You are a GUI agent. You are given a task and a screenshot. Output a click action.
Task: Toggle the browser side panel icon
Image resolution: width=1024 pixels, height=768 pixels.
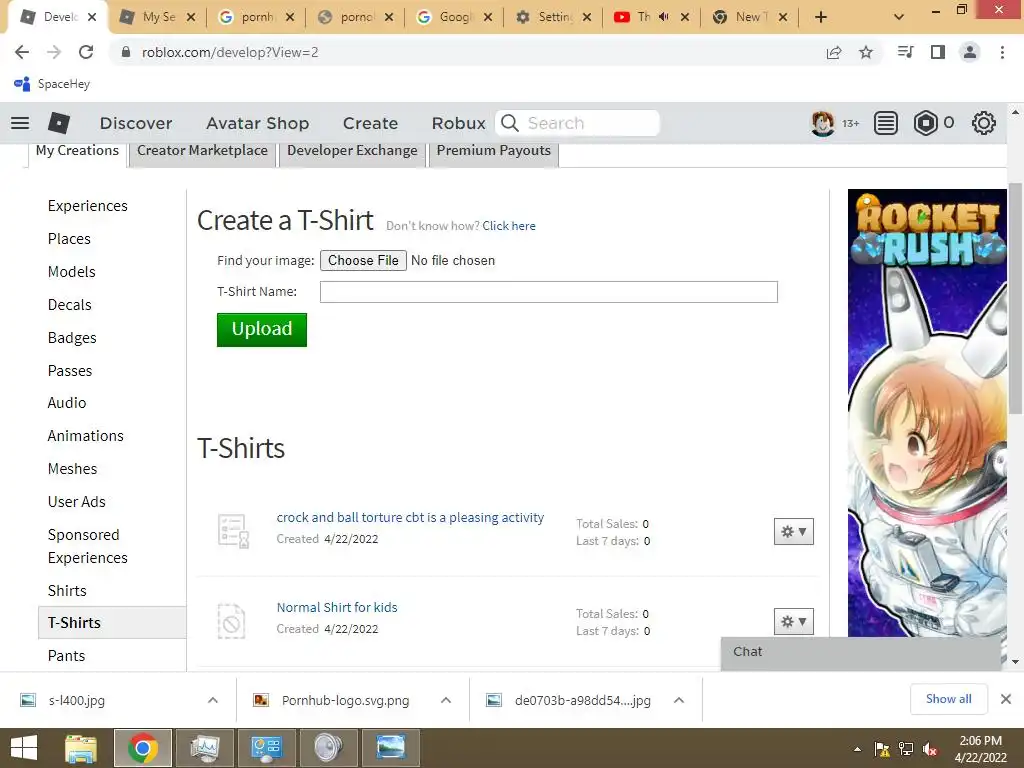click(x=938, y=52)
